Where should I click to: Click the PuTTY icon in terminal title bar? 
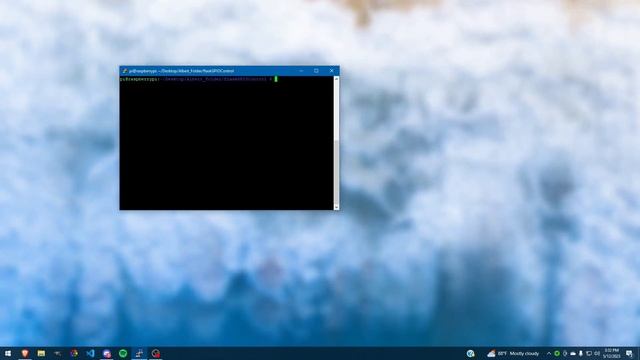tap(124, 71)
